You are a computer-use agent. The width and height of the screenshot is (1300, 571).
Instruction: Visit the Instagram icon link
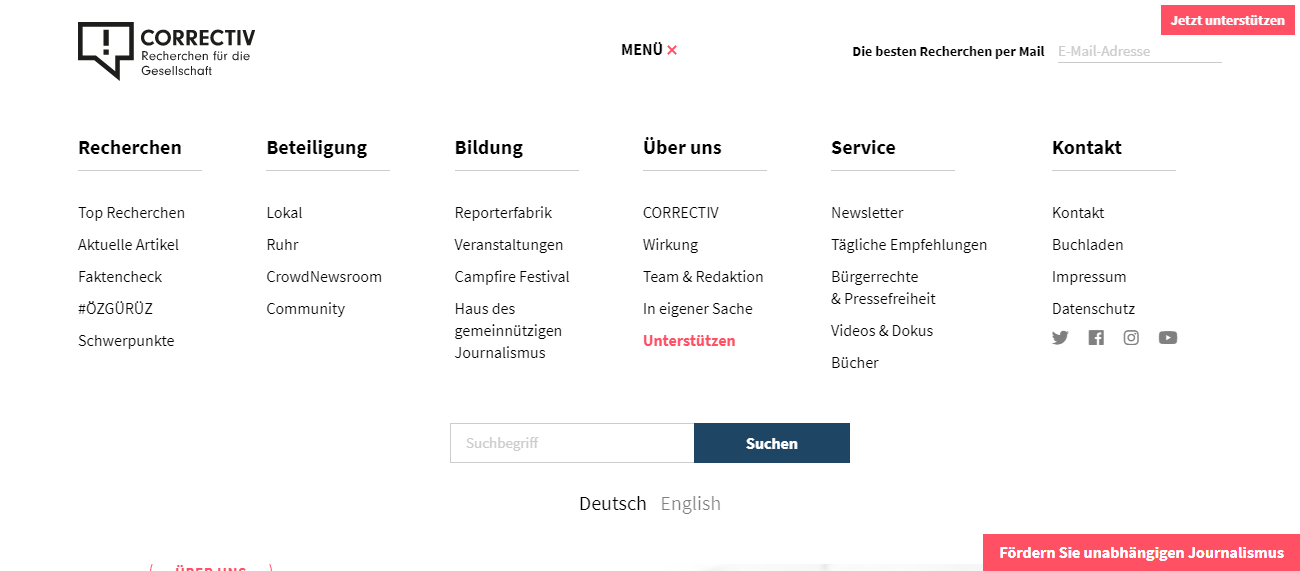(x=1131, y=338)
